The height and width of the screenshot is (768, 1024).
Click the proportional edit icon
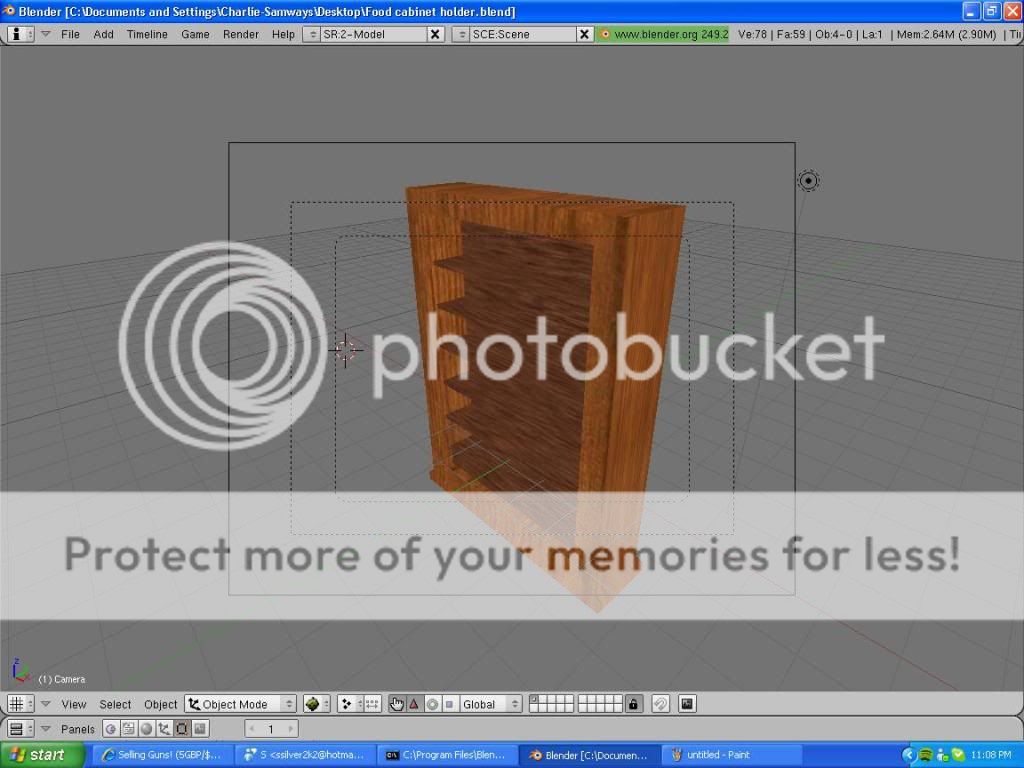(660, 704)
